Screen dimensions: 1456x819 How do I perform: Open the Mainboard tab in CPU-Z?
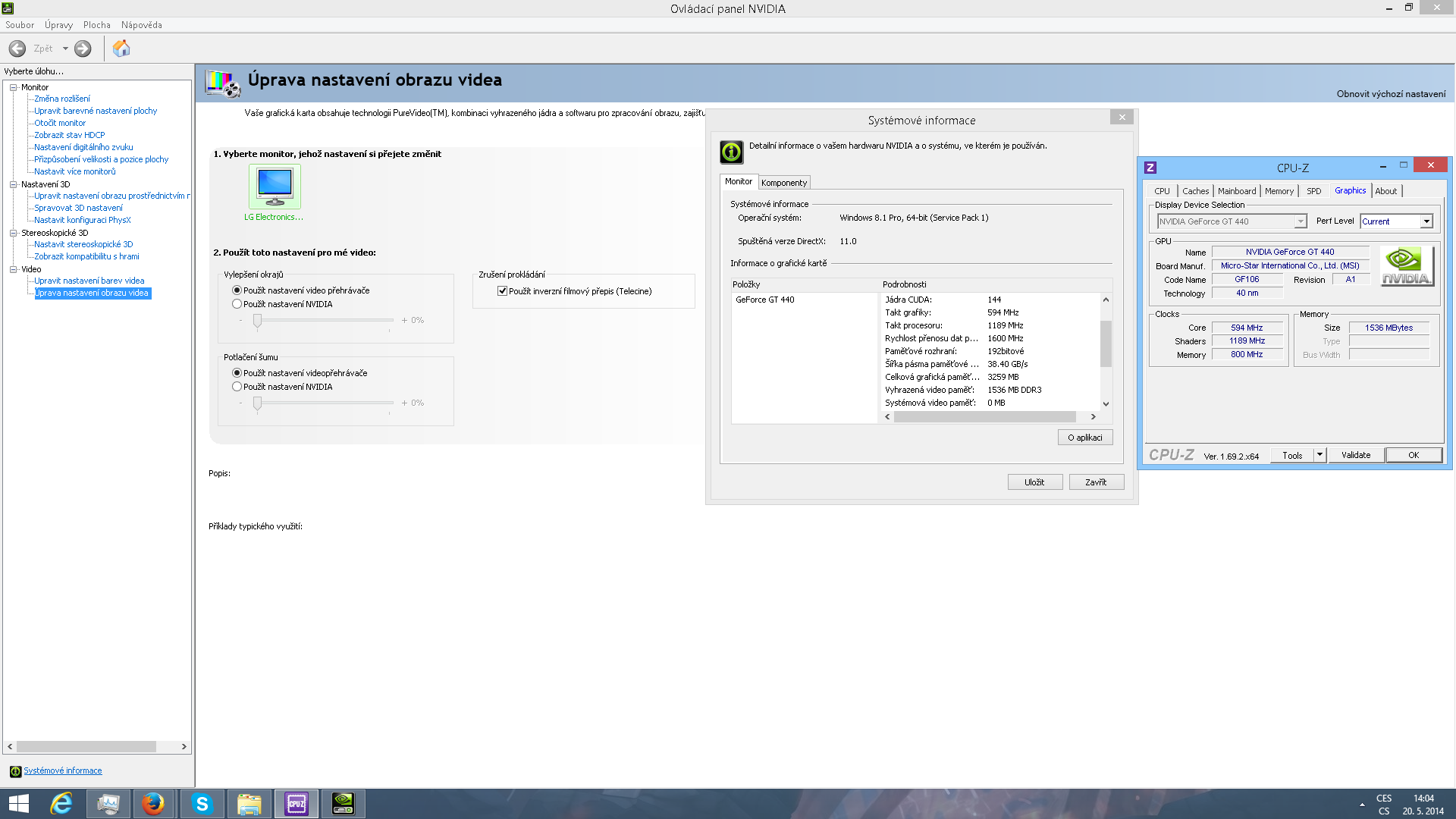1237,191
